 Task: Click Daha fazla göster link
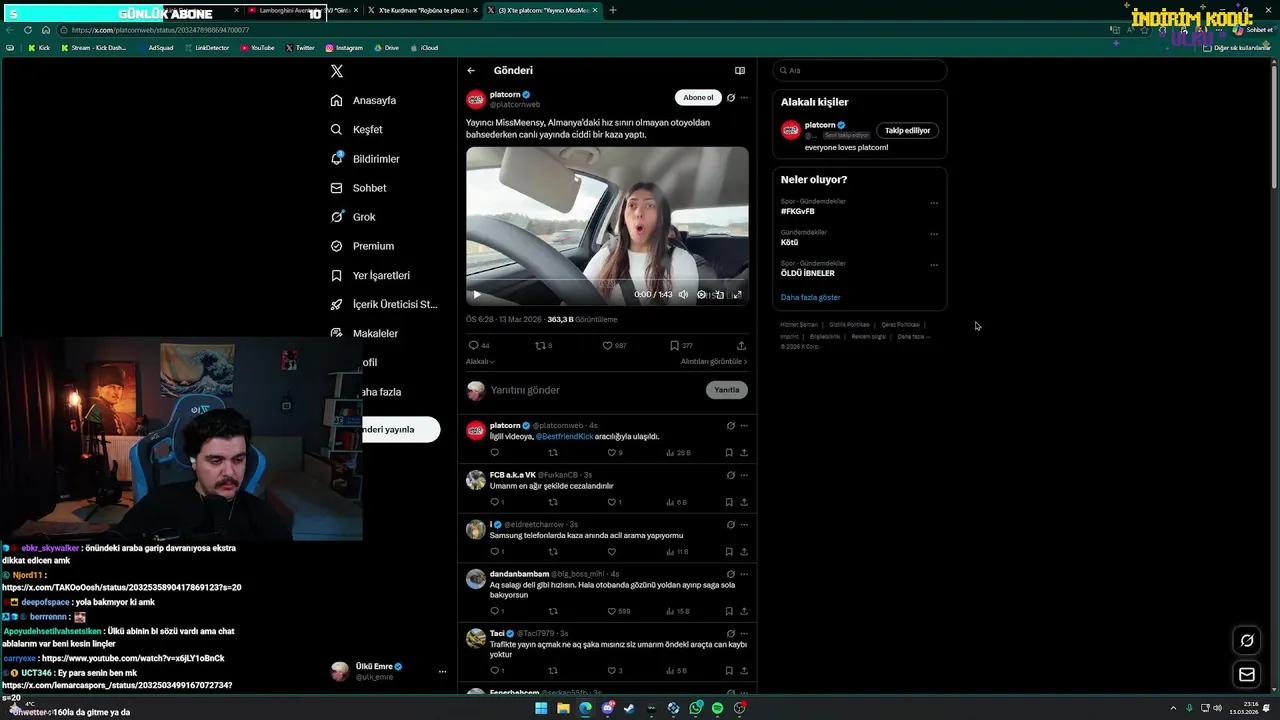pyautogui.click(x=811, y=298)
